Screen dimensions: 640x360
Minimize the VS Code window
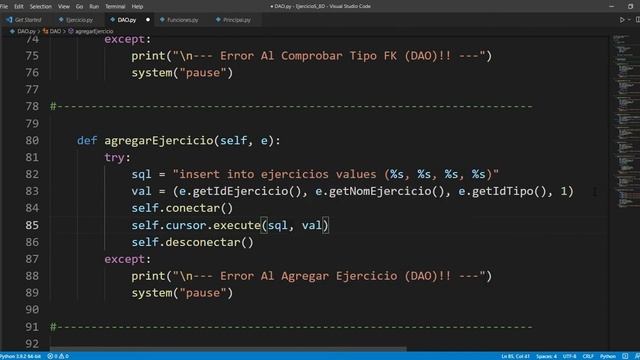point(611,7)
